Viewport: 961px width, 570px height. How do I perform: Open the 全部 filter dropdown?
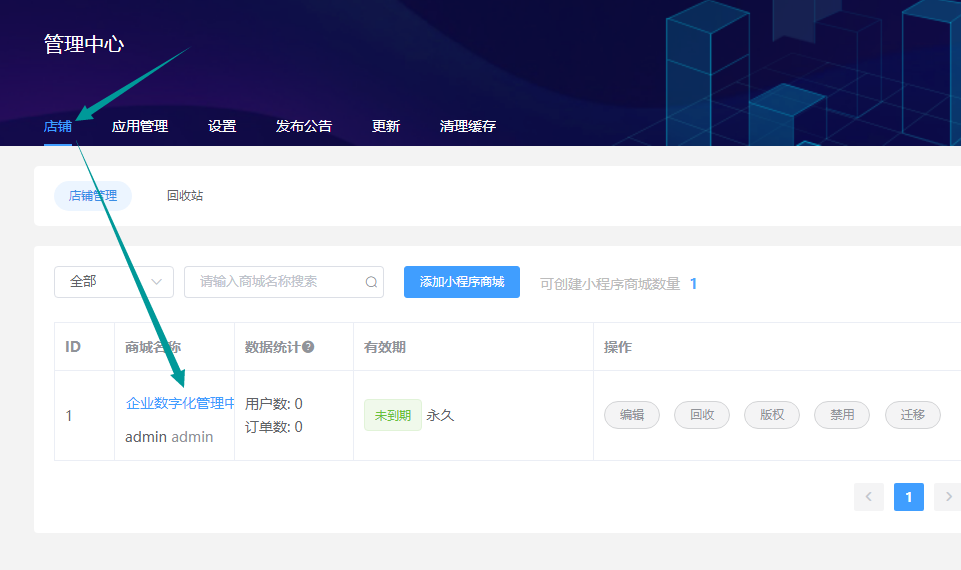[113, 282]
